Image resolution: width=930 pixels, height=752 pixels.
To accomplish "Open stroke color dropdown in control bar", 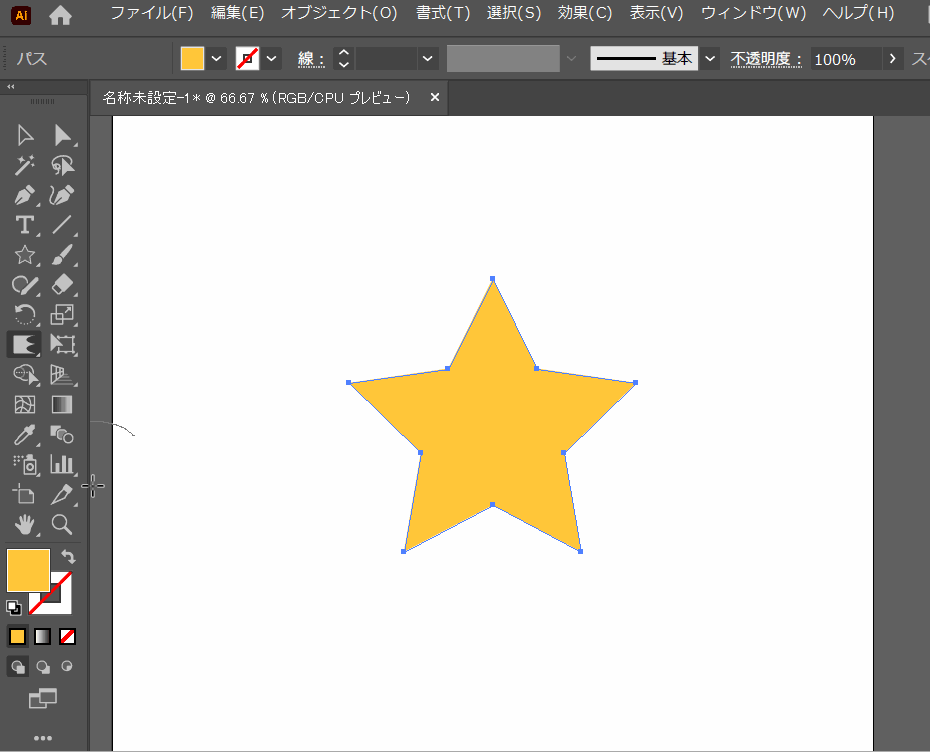I will pos(272,59).
